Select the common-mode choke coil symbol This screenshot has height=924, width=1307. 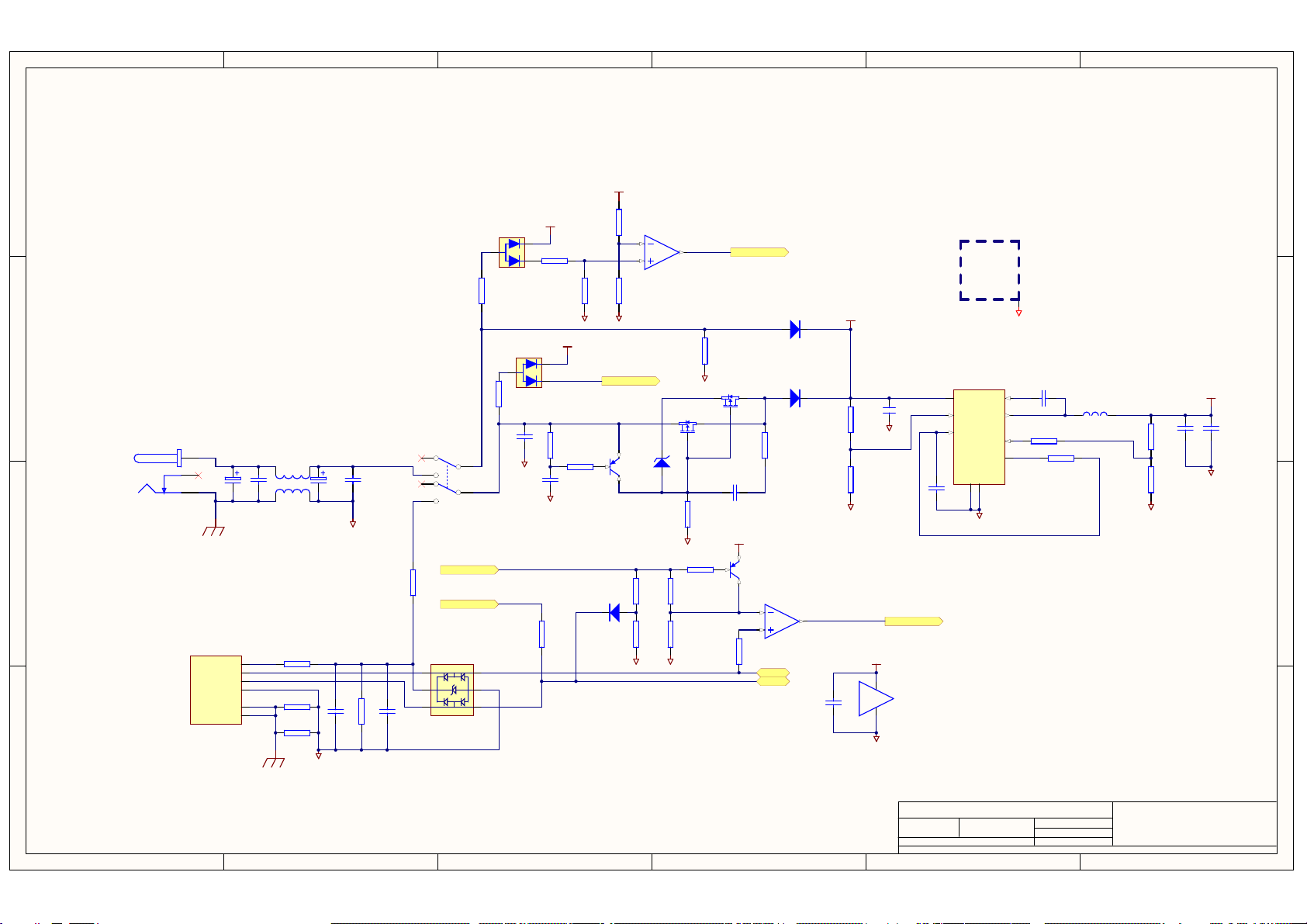click(x=292, y=484)
